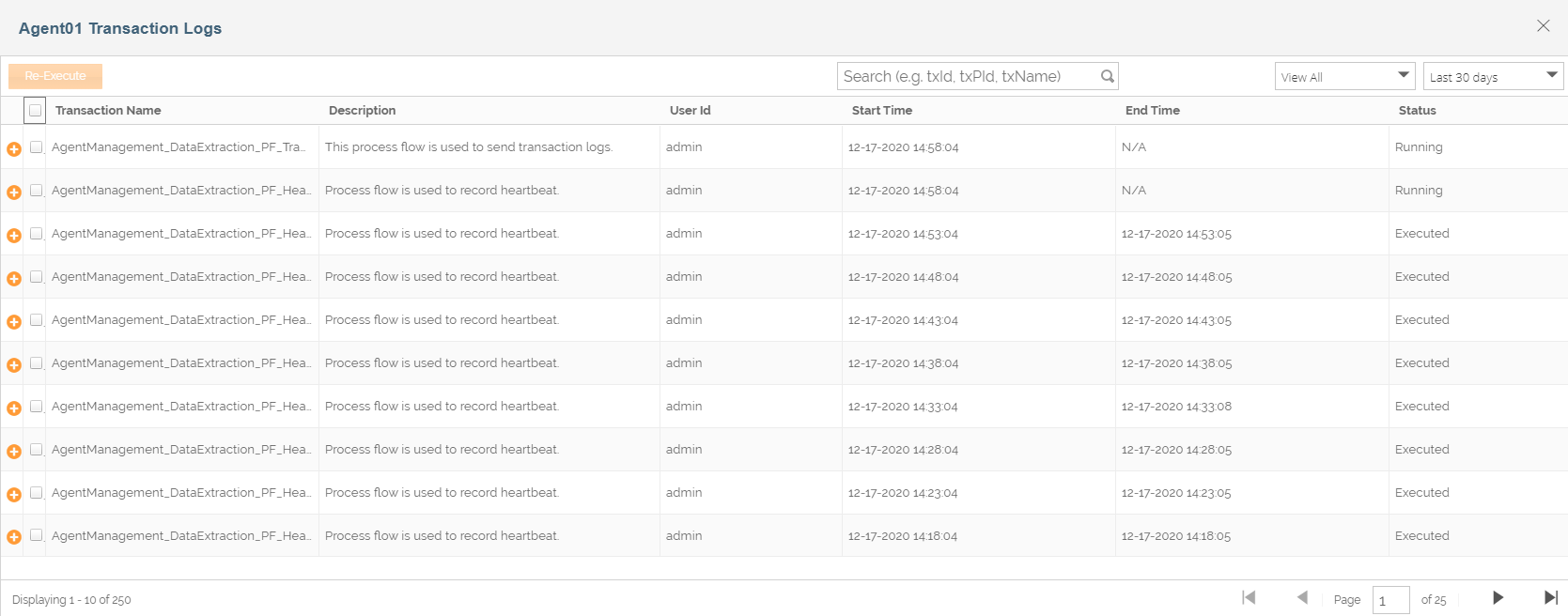
Task: Sort by the Status column header
Action: [1417, 111]
